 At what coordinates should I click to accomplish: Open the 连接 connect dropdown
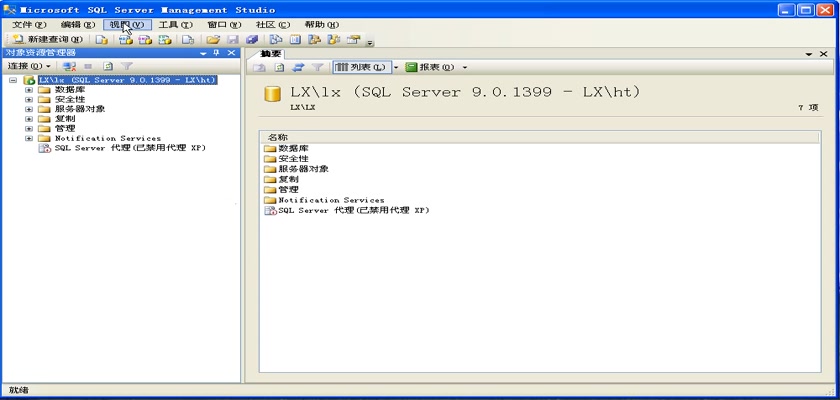pyautogui.click(x=29, y=66)
